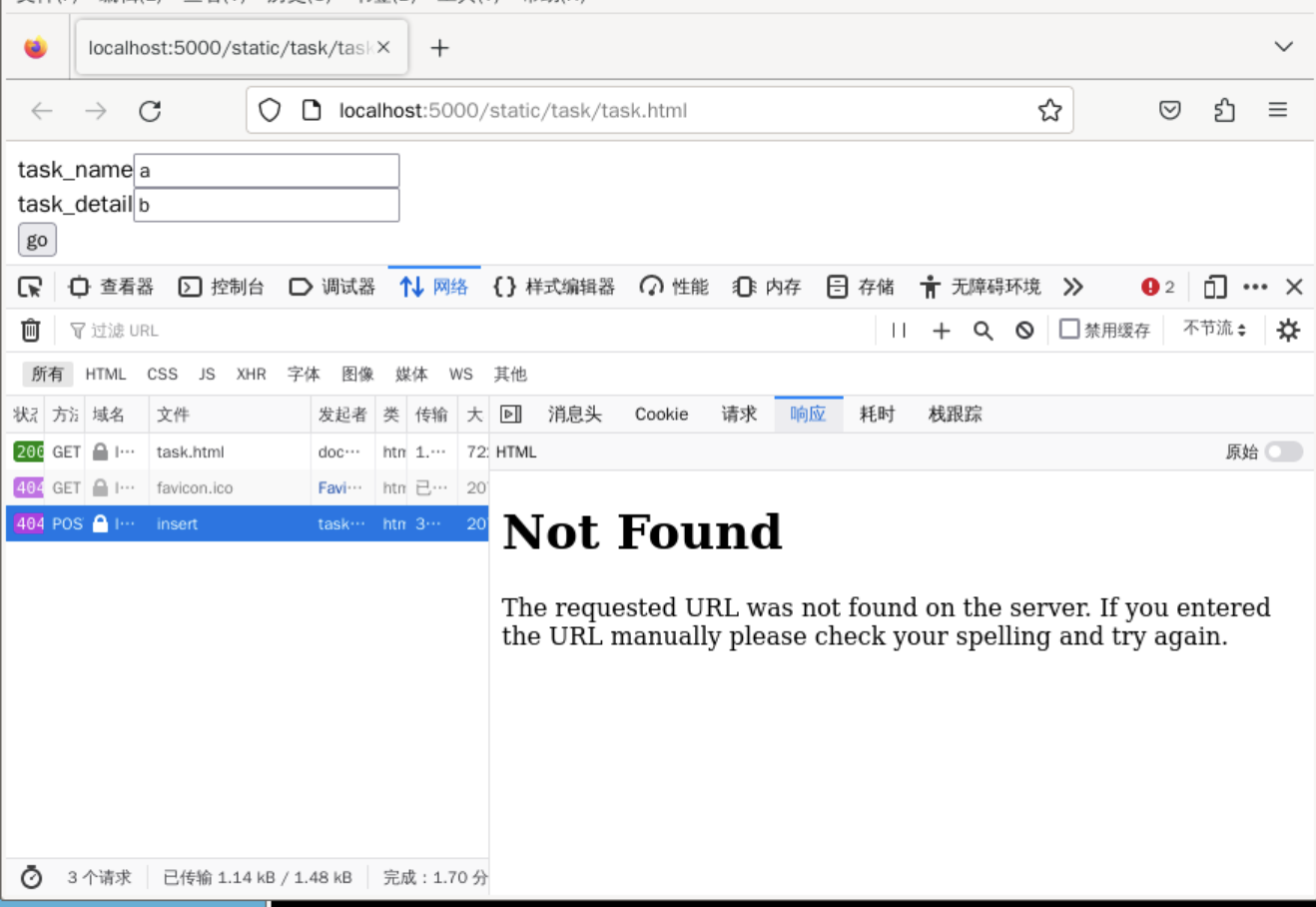Open the extensions puzzle icon
The height and width of the screenshot is (907, 1316).
pos(1224,110)
